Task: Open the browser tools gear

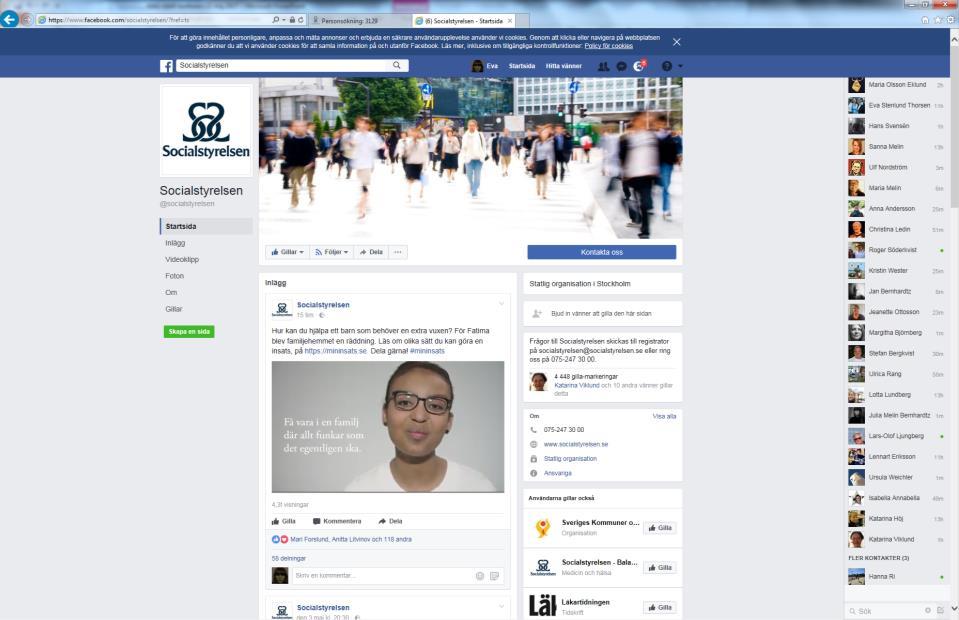Action: click(950, 20)
